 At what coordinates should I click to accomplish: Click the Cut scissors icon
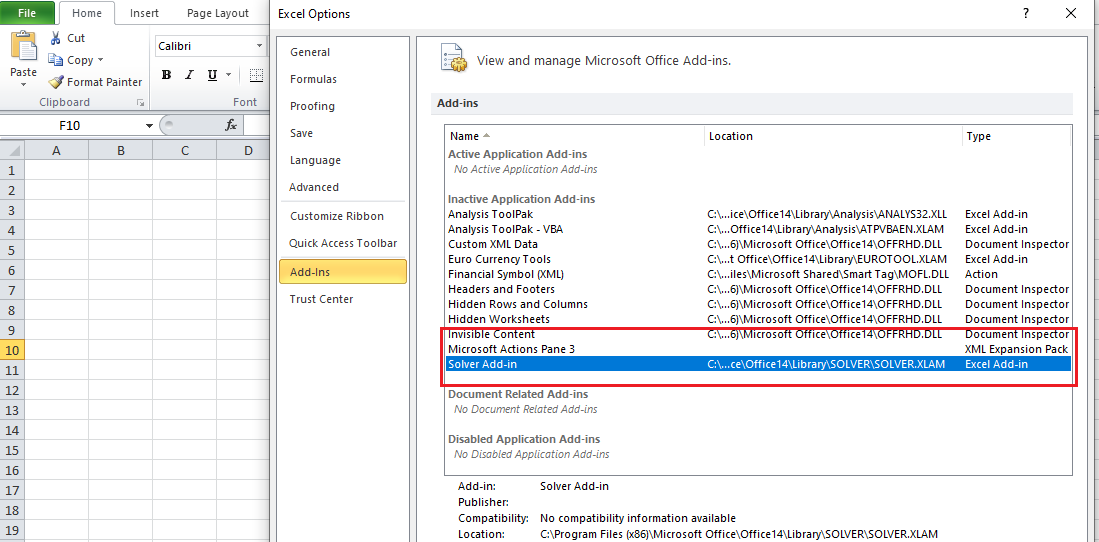click(55, 39)
